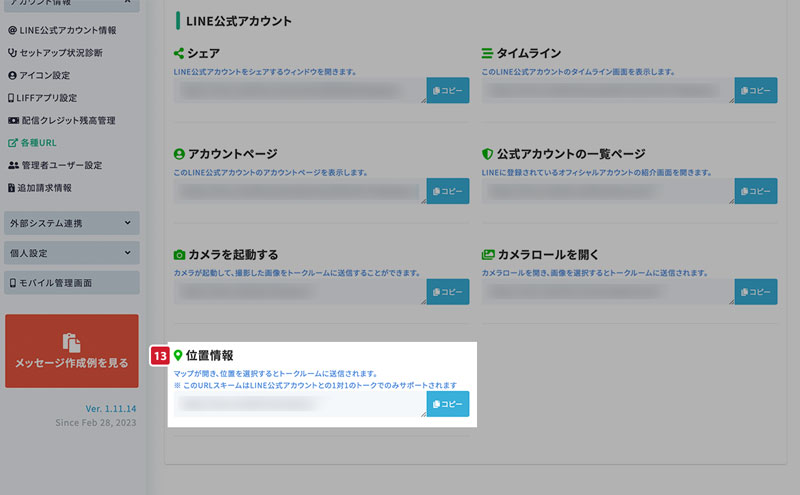This screenshot has width=800, height=495.
Task: Click the シェア URL text field
Action: 300,90
